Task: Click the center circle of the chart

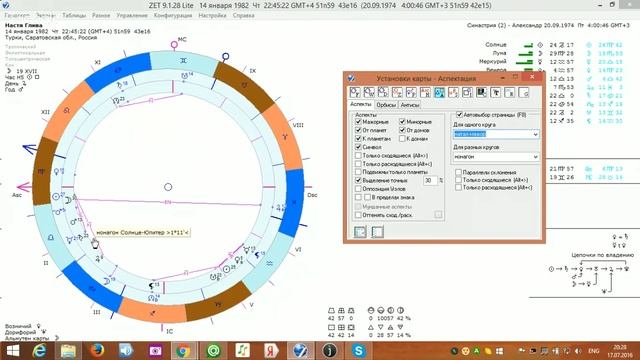Action: click(x=168, y=187)
